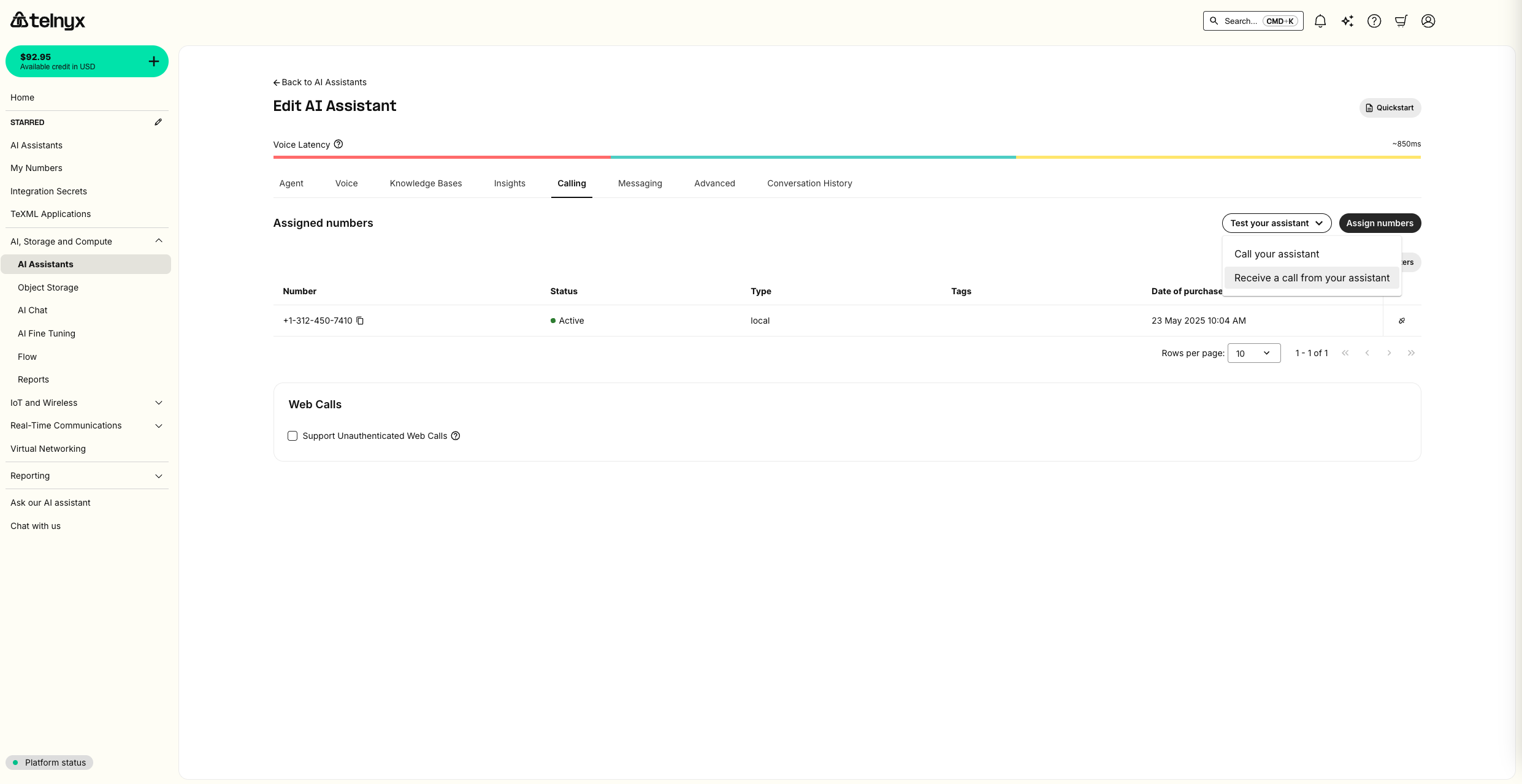
Task: Open the user account profile icon
Action: pos(1428,21)
